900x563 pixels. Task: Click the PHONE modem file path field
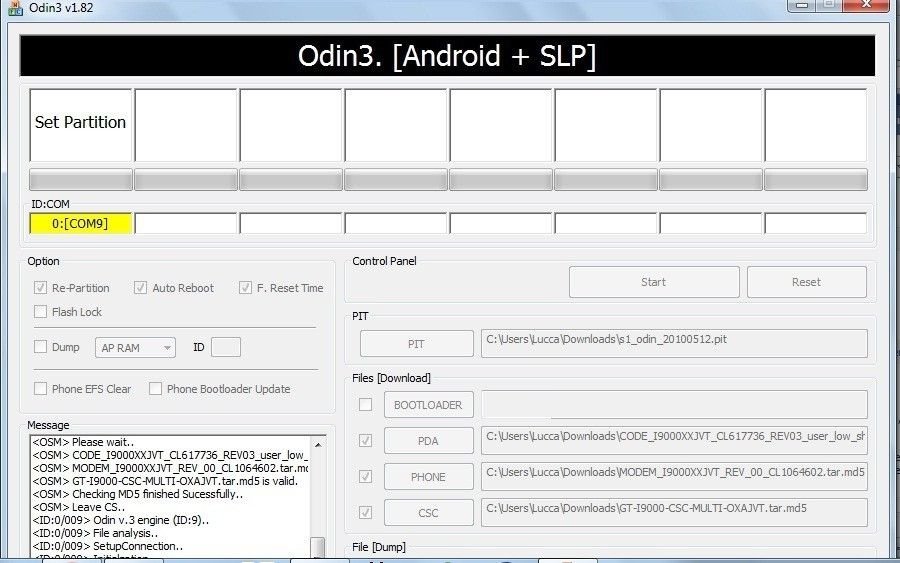pos(674,476)
